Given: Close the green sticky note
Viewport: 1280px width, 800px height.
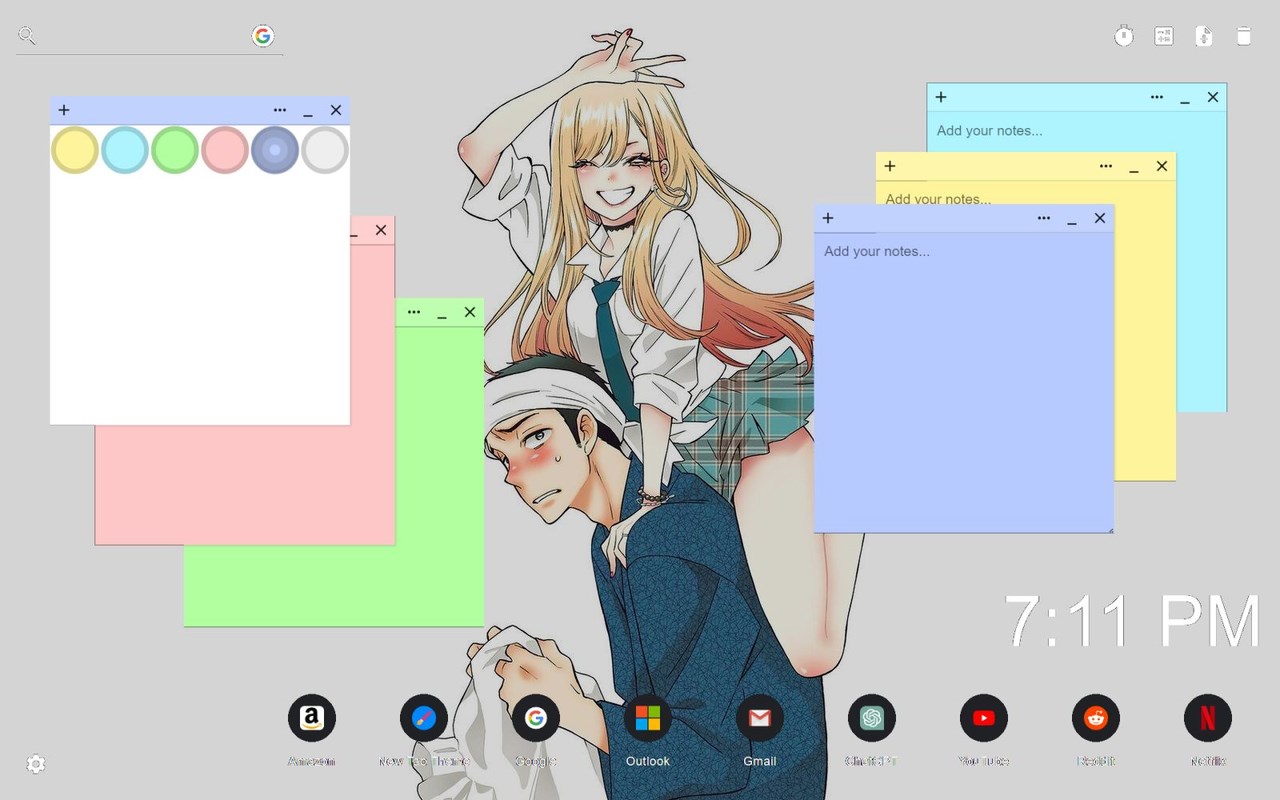Looking at the screenshot, I should [x=470, y=312].
